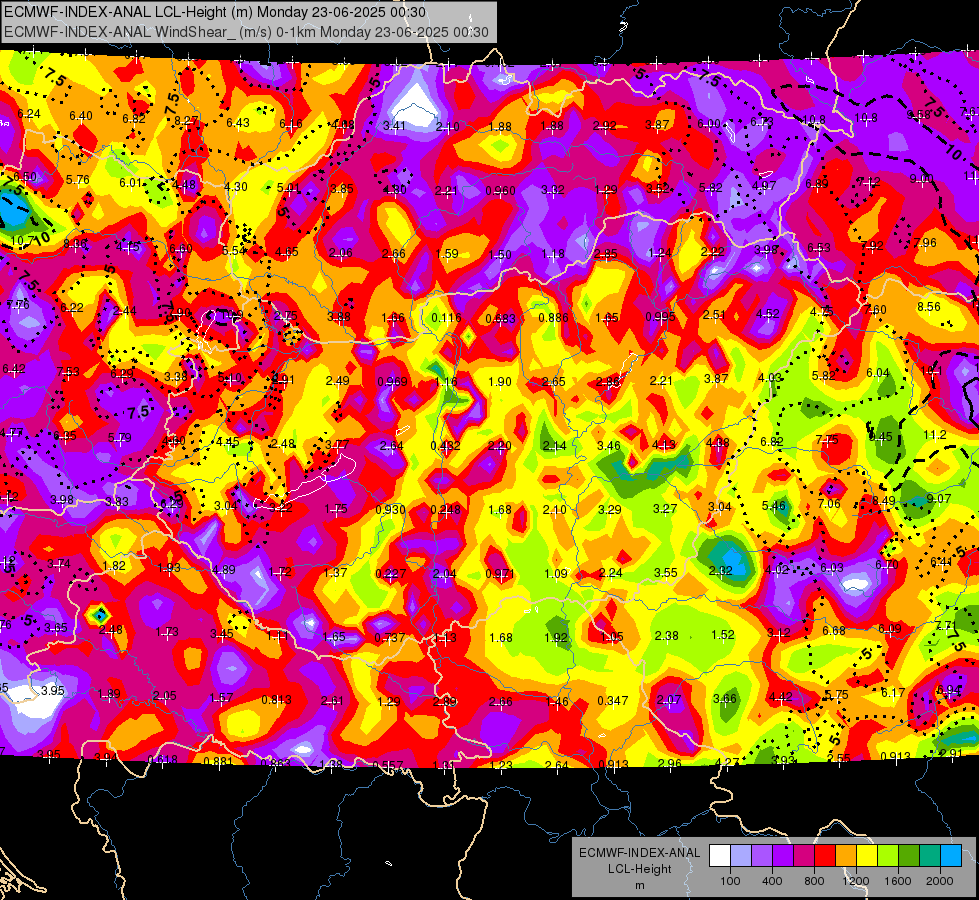Click the wind shear value 8.27
Viewport: 979px width, 900px height.
tap(187, 121)
